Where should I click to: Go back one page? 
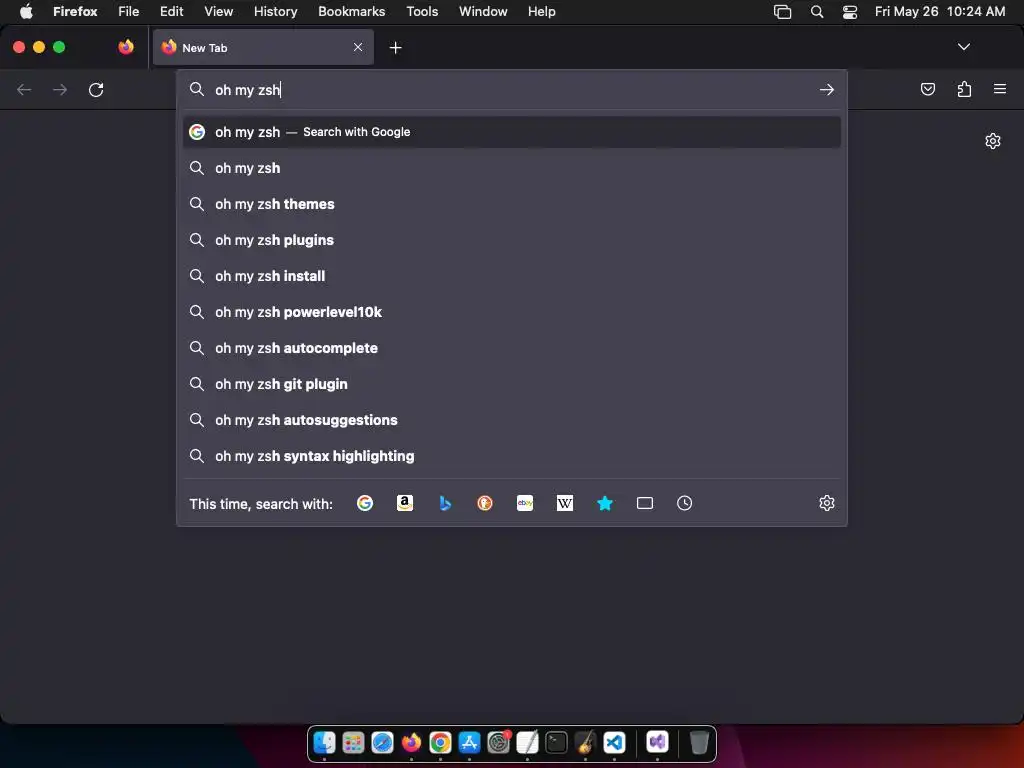[x=24, y=89]
